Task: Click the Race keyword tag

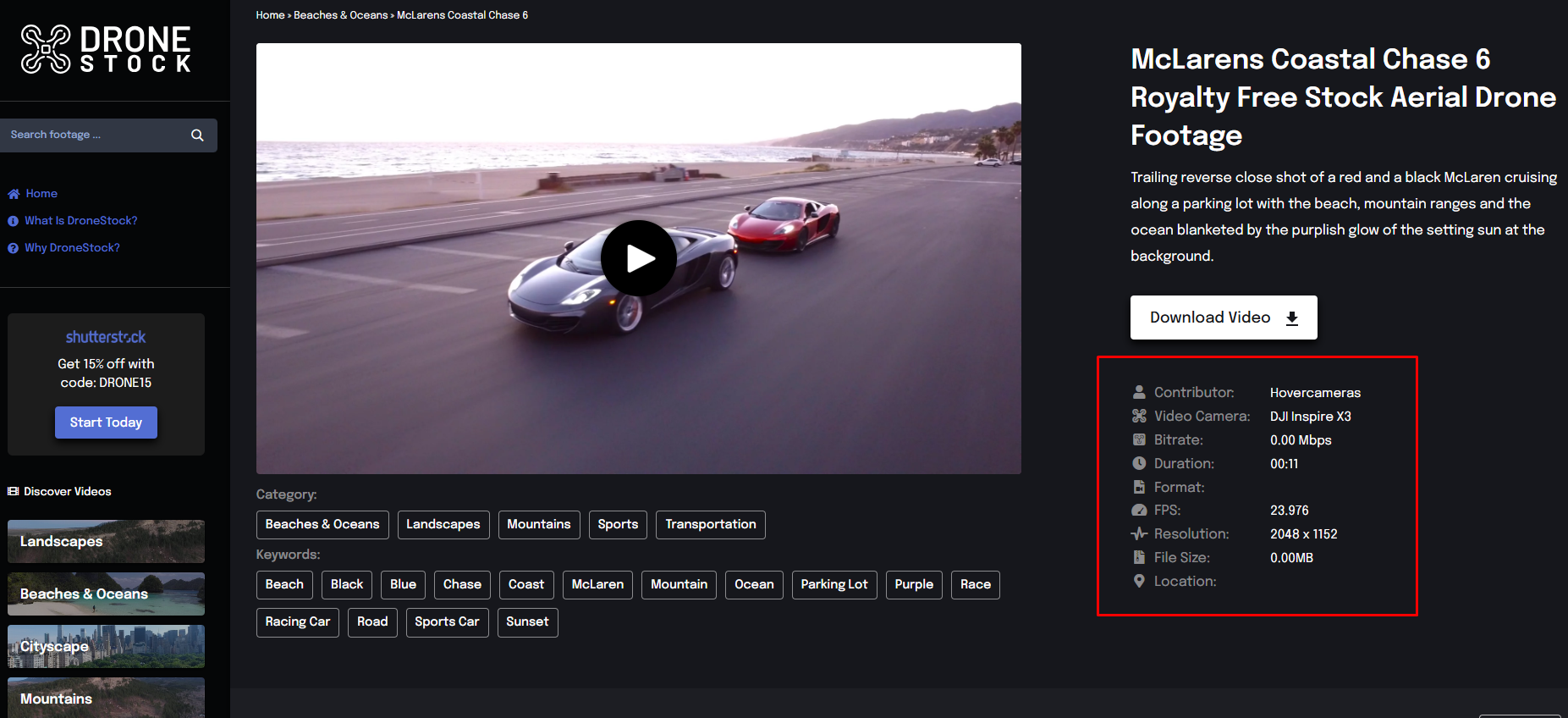Action: pos(976,585)
